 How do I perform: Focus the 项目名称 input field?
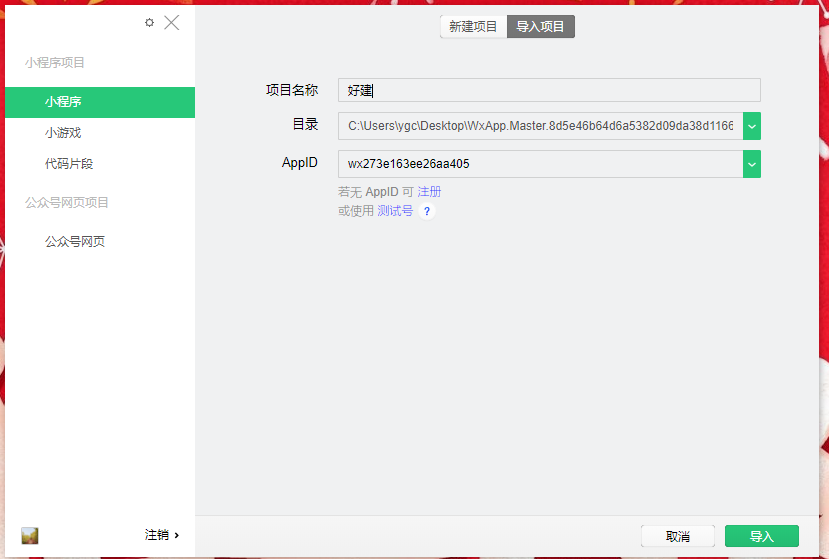coord(549,90)
